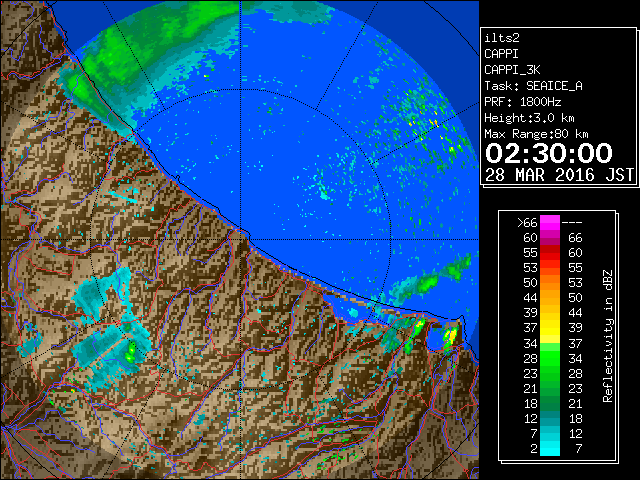640x480 pixels.
Task: Click the red 55-60 dBZ legend swatch
Action: [550, 253]
